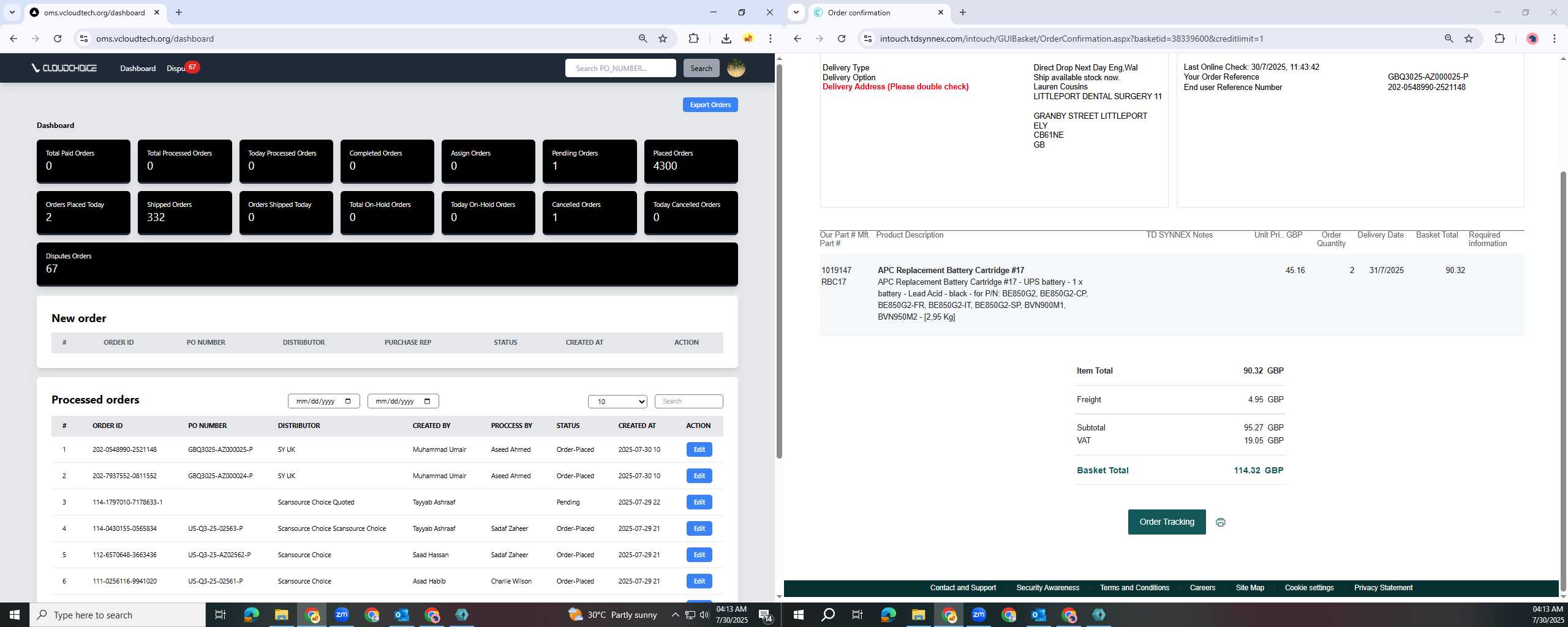Open Chrome menu in Order confirmation window

1555,39
